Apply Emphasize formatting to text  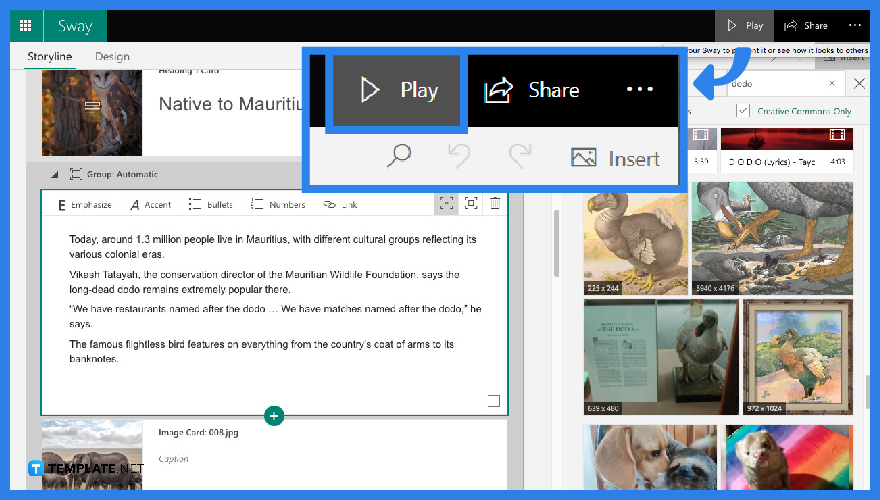click(x=85, y=205)
